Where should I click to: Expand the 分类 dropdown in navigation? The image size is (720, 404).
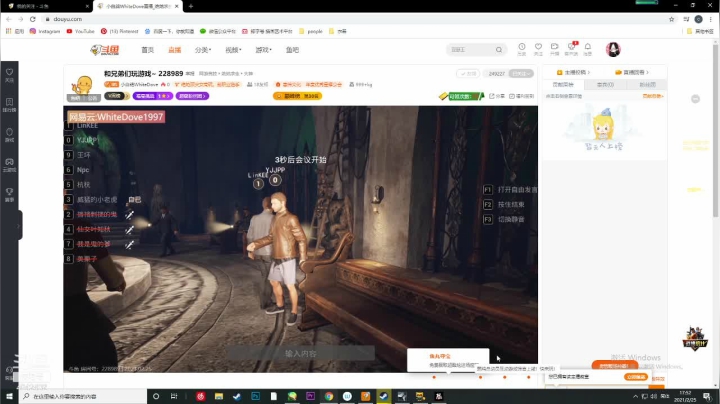coord(202,50)
